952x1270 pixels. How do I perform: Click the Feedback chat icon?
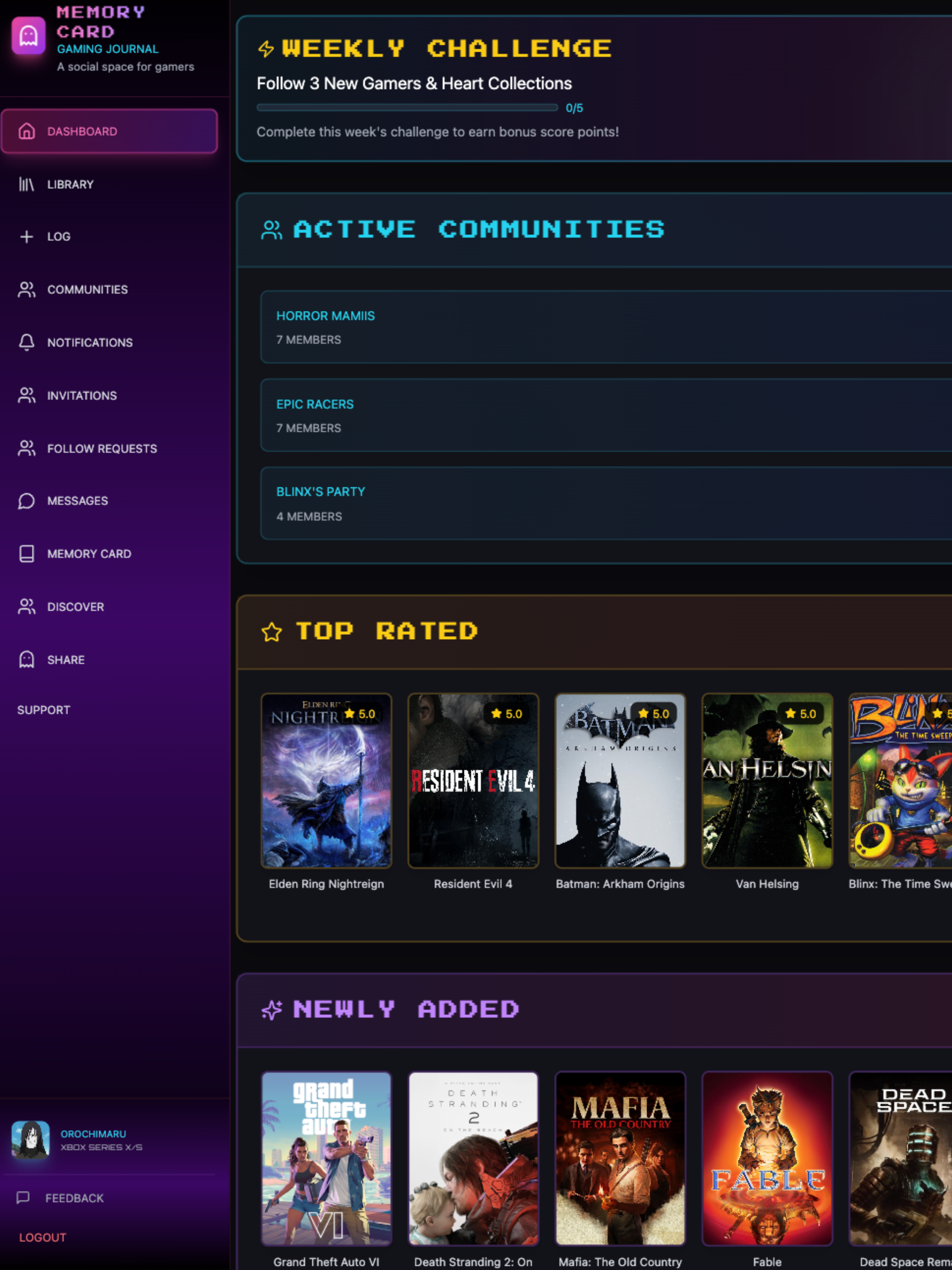click(x=23, y=1197)
